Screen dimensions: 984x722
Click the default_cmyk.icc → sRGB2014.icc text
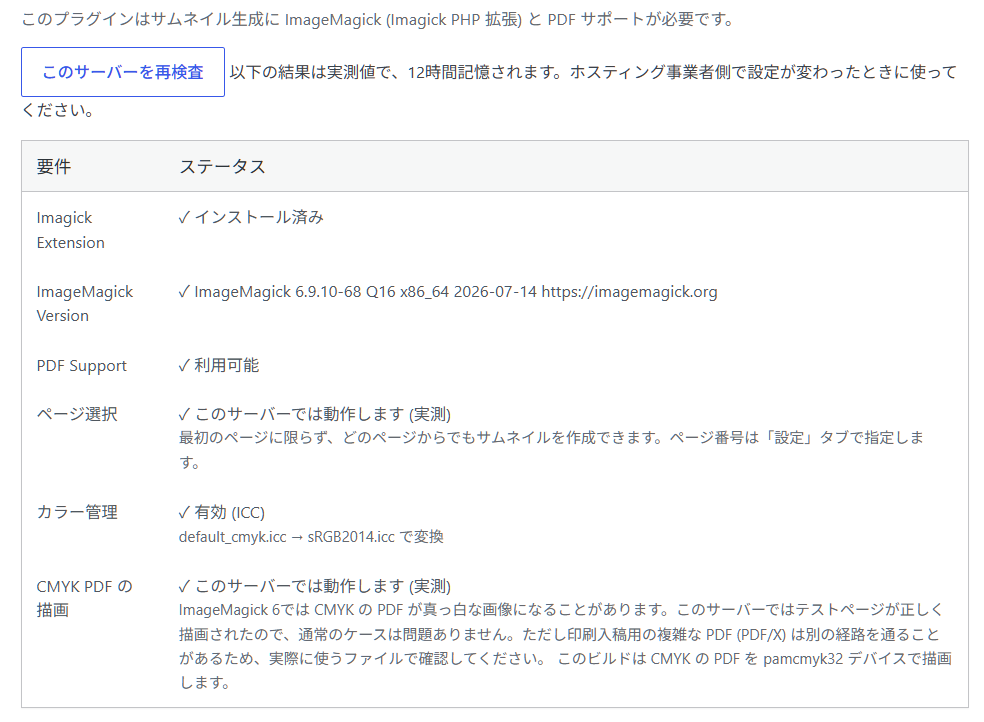coord(311,537)
